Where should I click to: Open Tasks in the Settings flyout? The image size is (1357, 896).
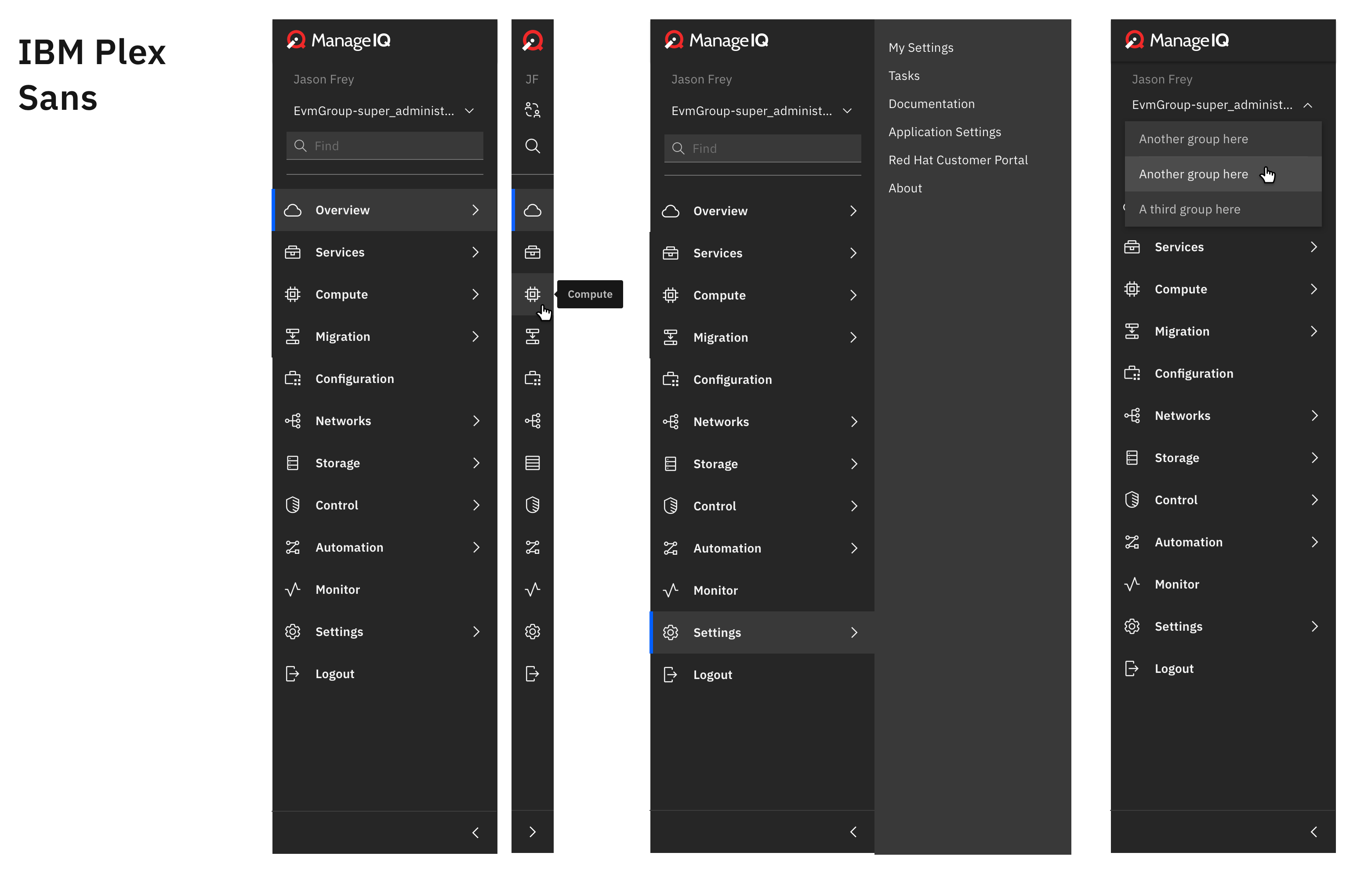(903, 76)
